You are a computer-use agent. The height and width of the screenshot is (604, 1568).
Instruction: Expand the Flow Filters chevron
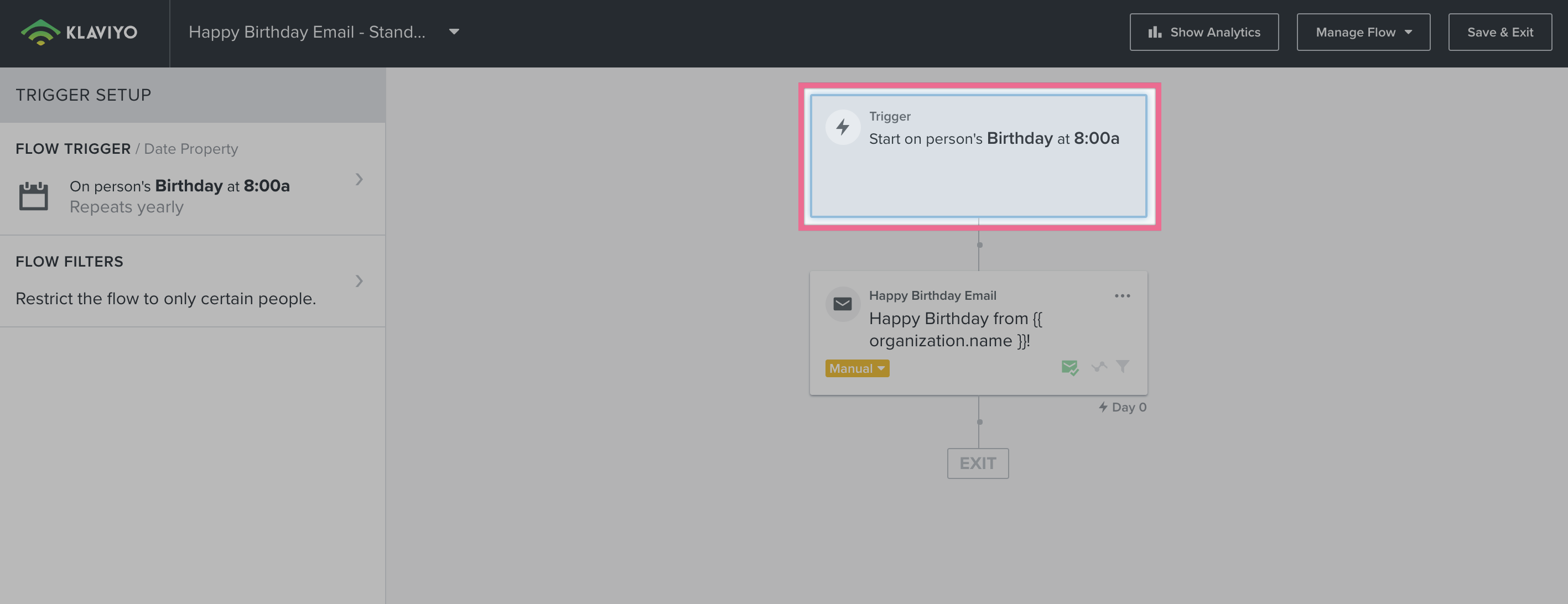pos(359,281)
